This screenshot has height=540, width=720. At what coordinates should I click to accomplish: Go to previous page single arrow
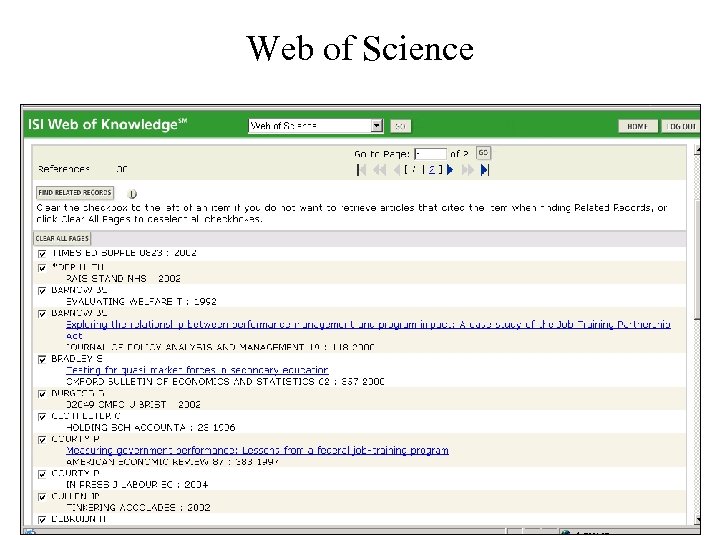(x=396, y=170)
